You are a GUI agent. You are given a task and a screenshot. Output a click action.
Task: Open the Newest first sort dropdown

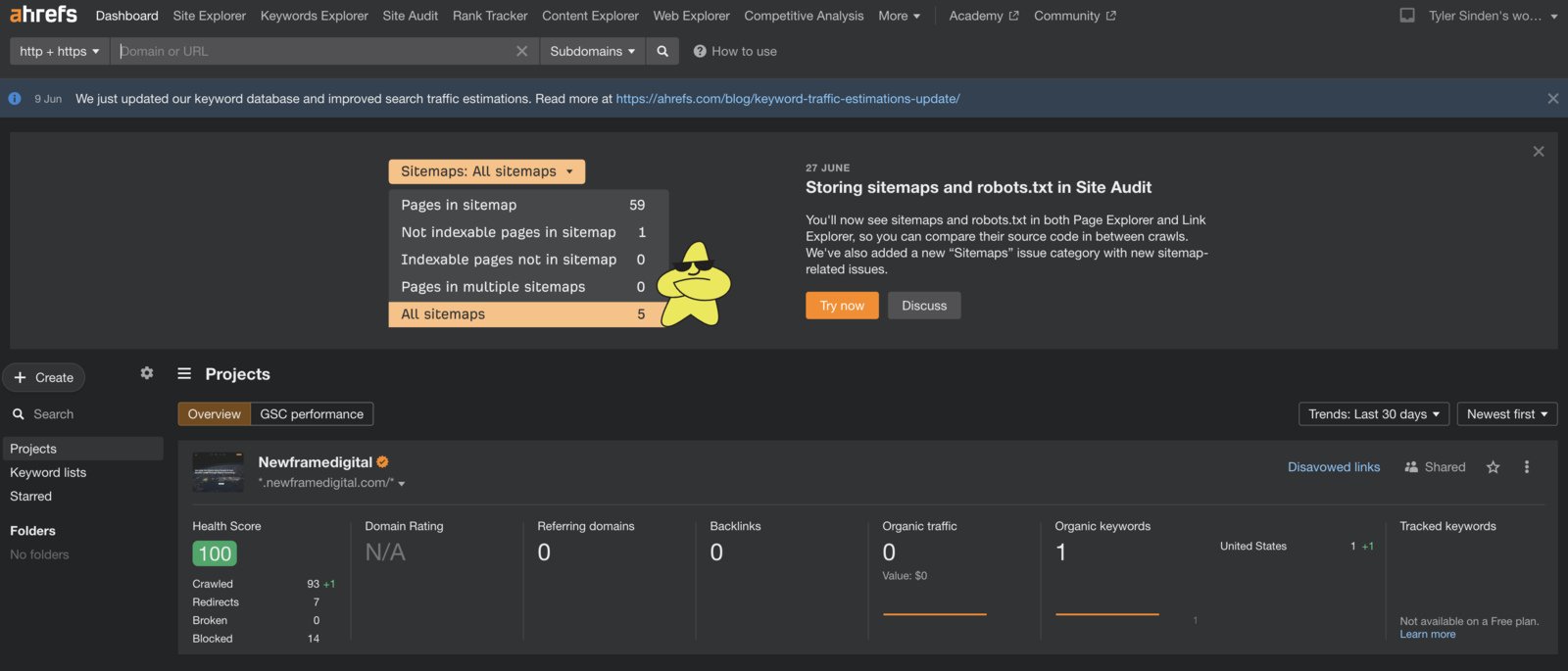1507,414
